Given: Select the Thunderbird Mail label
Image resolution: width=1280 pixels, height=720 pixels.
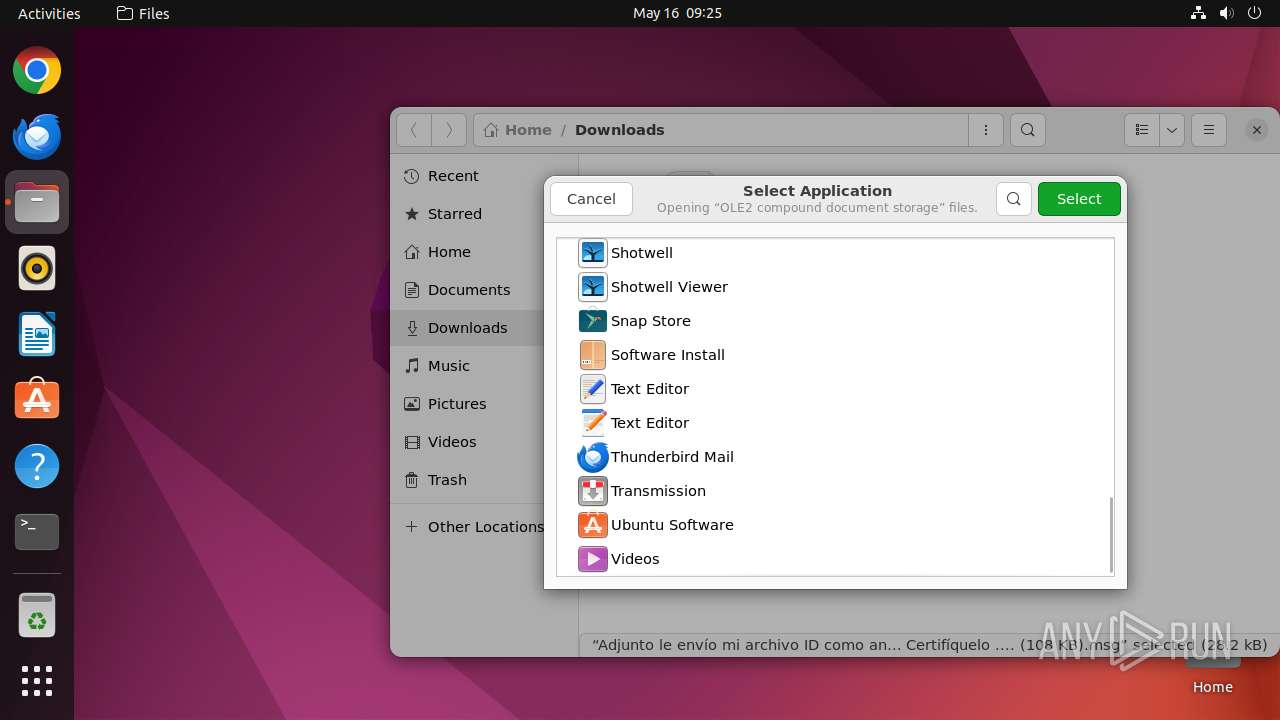Looking at the screenshot, I should (x=672, y=457).
